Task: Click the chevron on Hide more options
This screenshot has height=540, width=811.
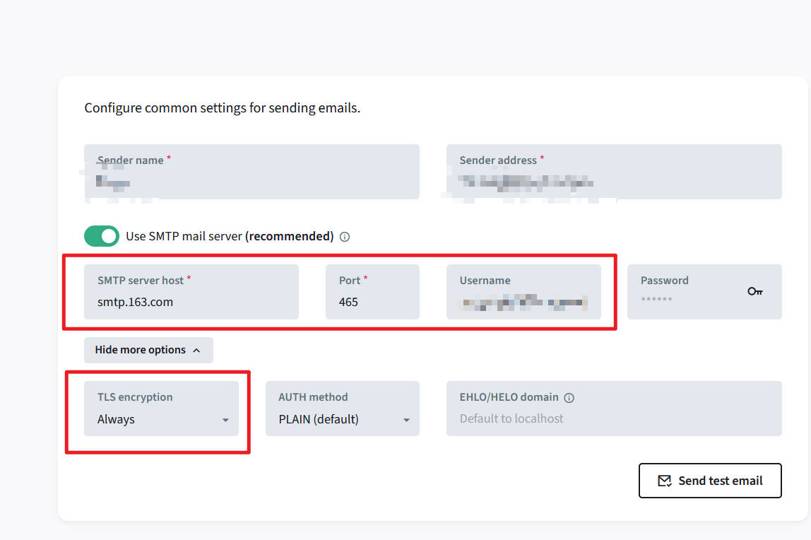Action: coord(196,350)
